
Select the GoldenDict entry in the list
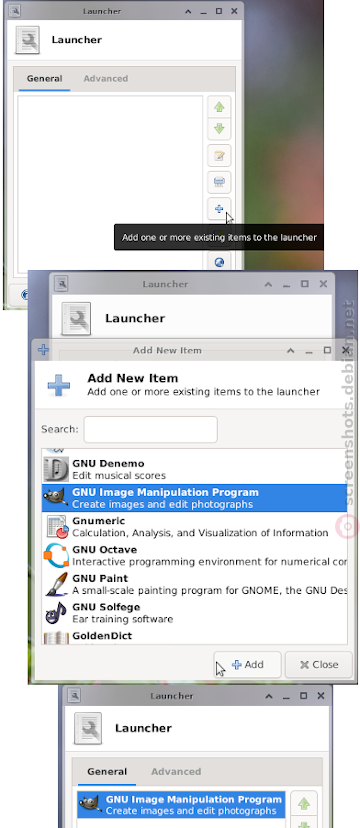click(194, 636)
